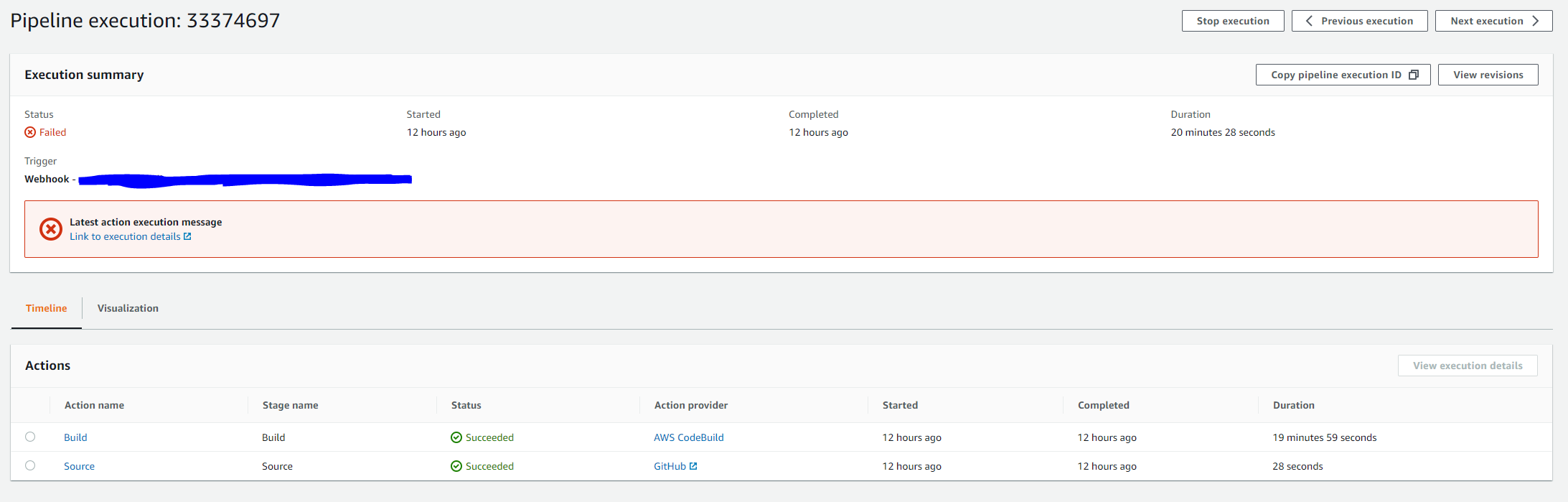1568x502 pixels.
Task: Click the View revisions button
Action: tap(1488, 75)
